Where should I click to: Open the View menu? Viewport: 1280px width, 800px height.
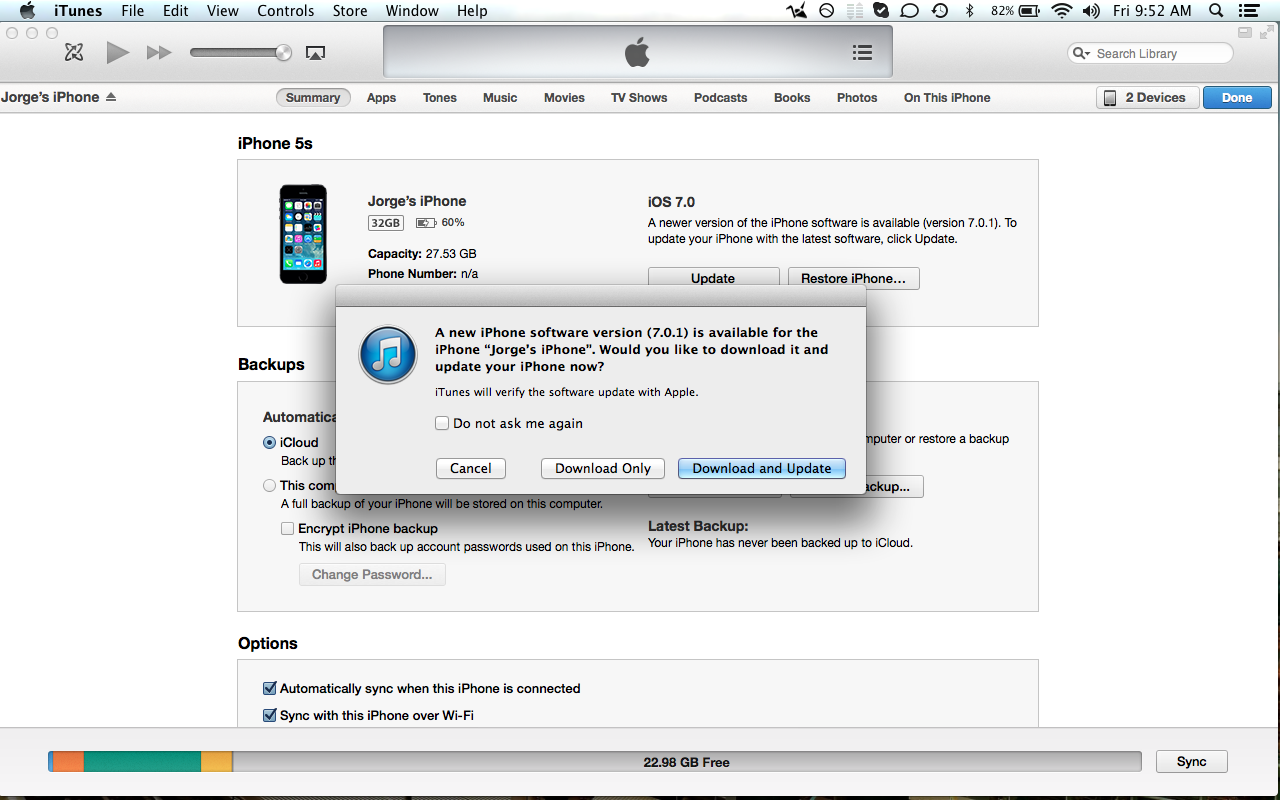tap(223, 11)
